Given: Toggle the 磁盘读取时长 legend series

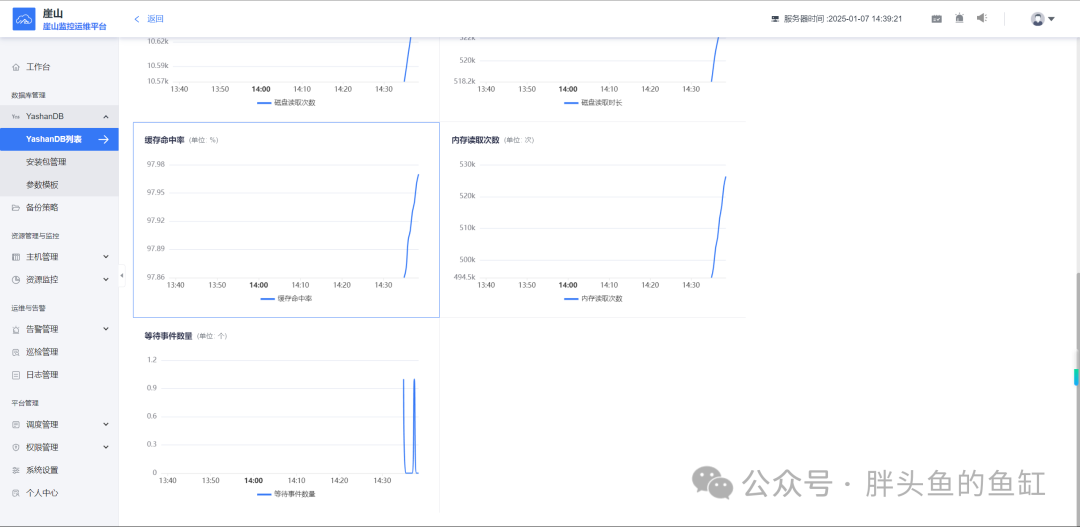Looking at the screenshot, I should pos(593,103).
